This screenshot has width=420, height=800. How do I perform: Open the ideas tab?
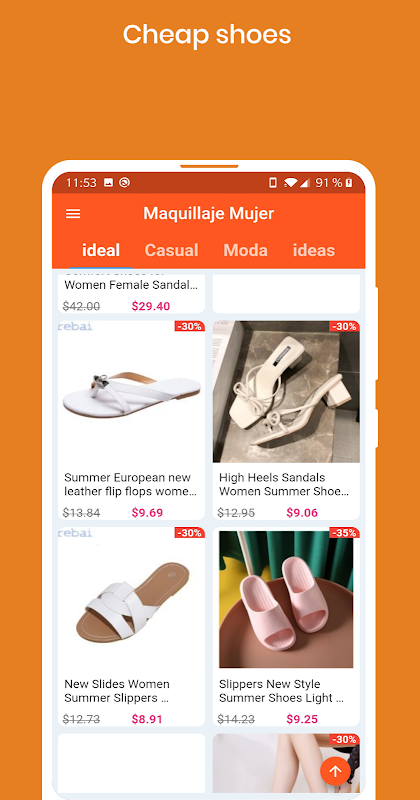coord(314,250)
